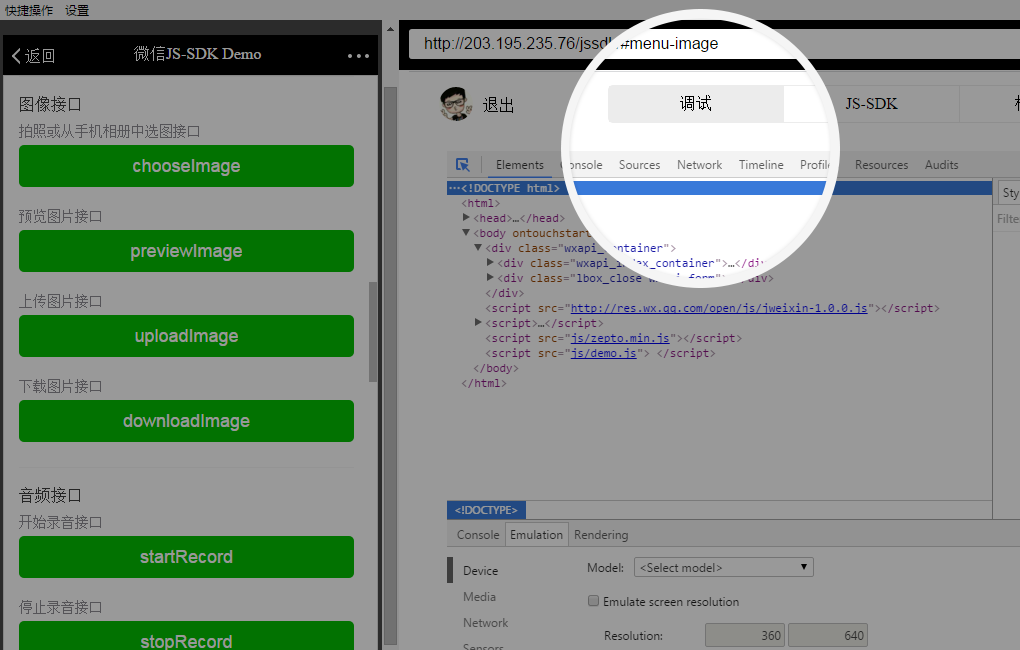Tap the uploadImage button
Image resolution: width=1020 pixels, height=650 pixels.
tap(186, 336)
